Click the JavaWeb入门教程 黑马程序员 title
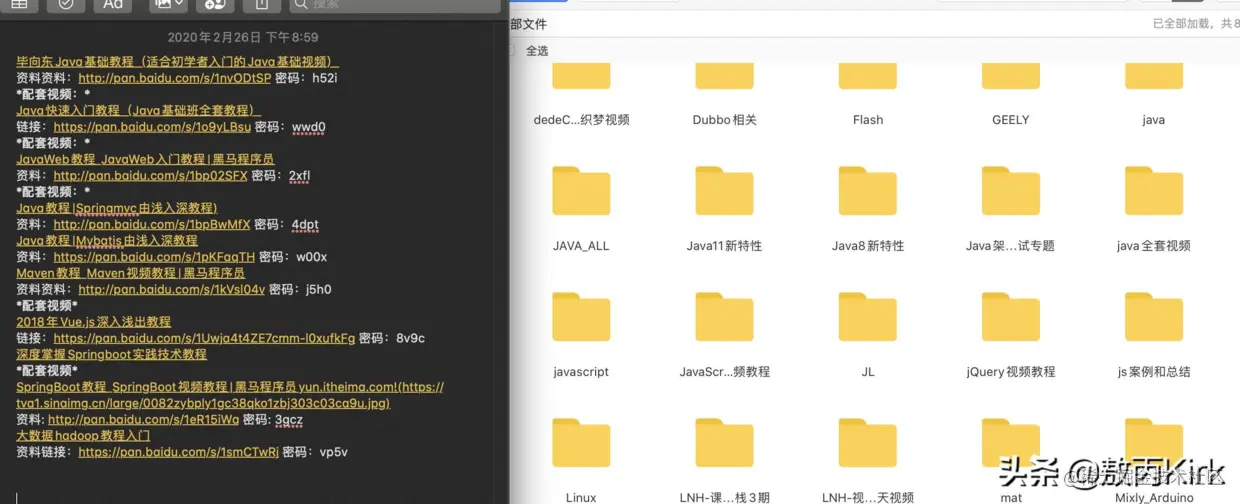The height and width of the screenshot is (504, 1240). click(145, 159)
